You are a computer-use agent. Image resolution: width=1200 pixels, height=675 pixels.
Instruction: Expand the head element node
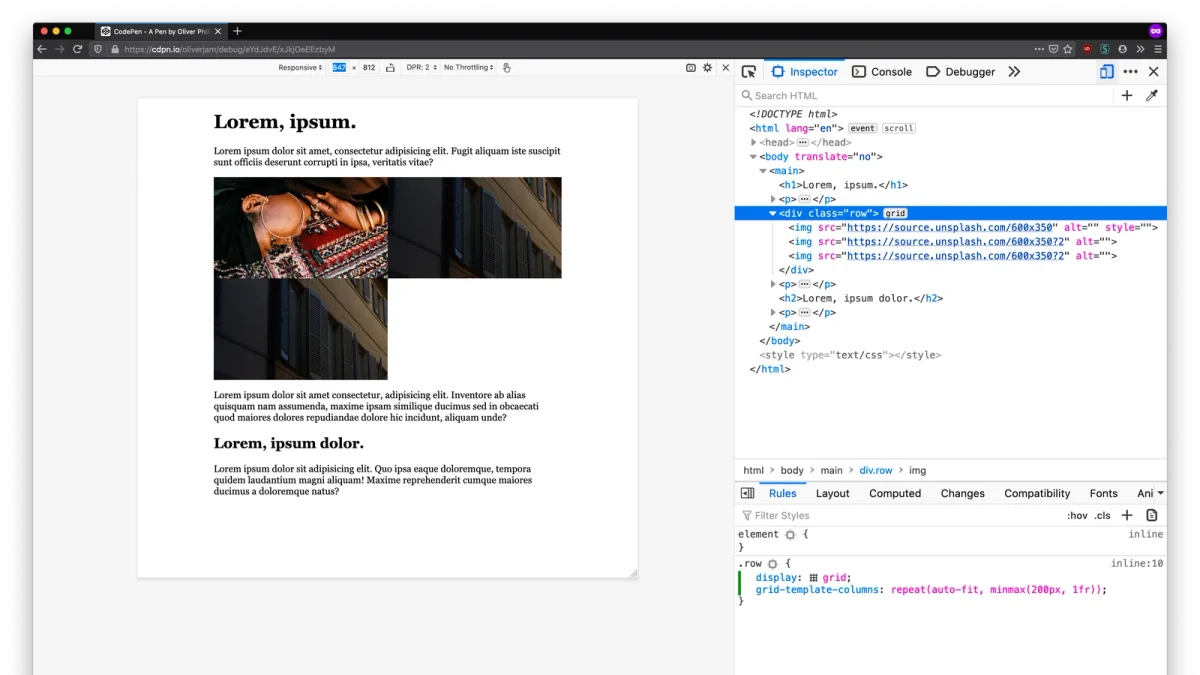(754, 142)
